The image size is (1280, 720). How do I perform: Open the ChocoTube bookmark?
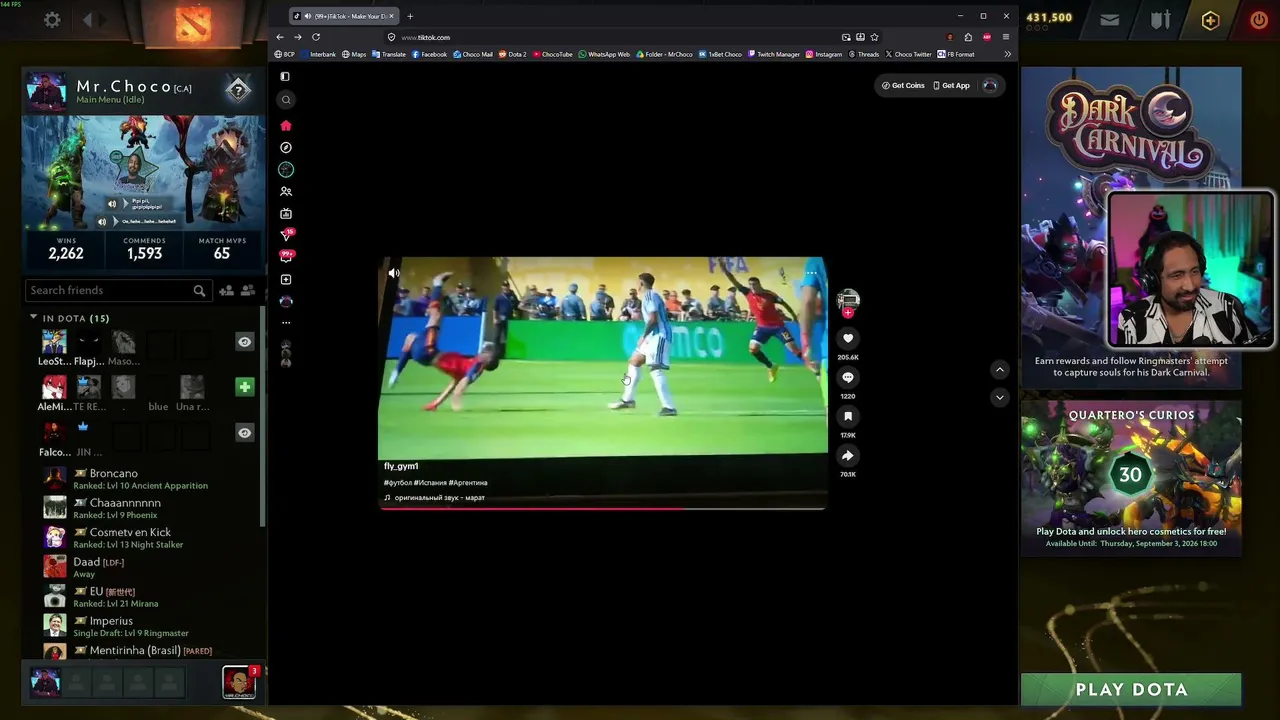553,54
